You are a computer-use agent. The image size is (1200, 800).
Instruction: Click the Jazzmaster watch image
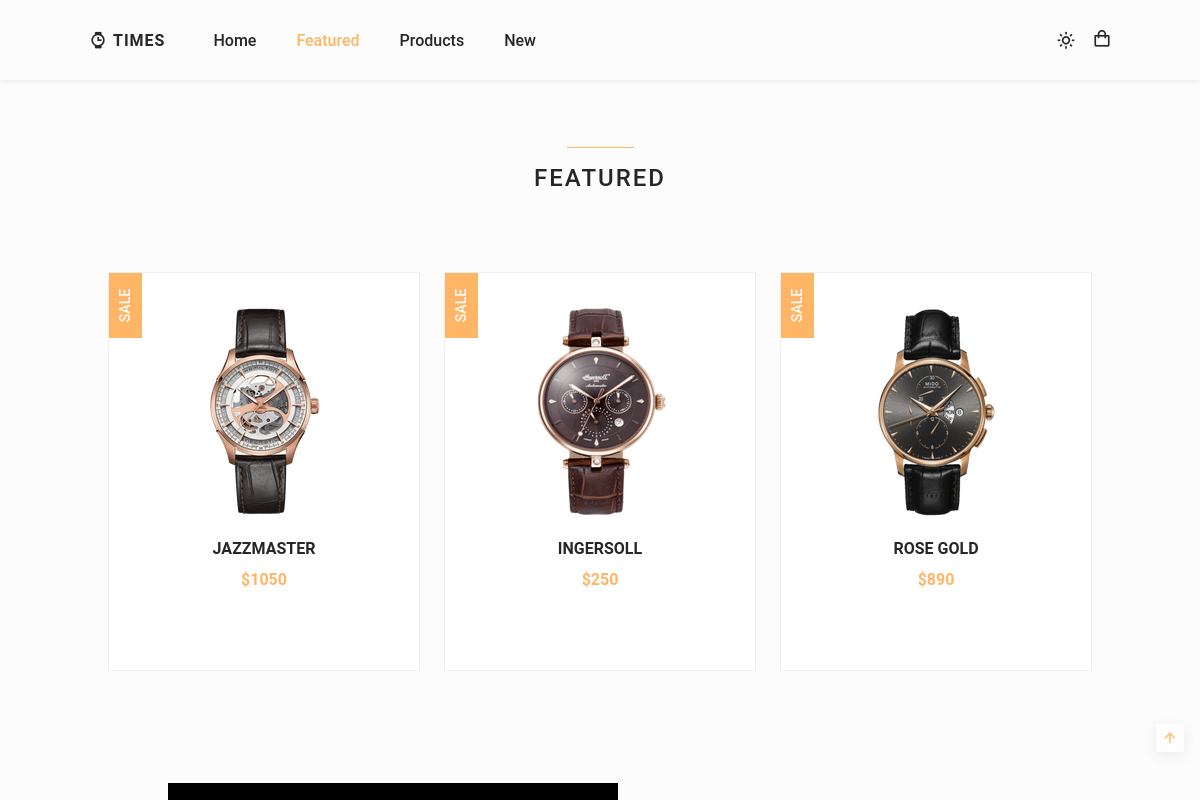[x=264, y=411]
